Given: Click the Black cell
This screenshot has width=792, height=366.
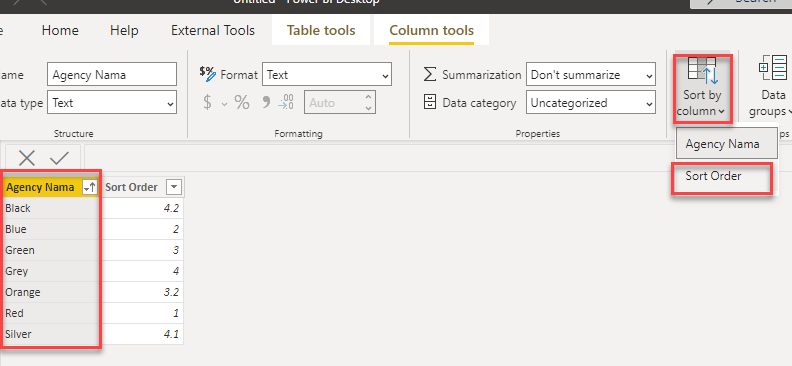Looking at the screenshot, I should click(x=51, y=208).
